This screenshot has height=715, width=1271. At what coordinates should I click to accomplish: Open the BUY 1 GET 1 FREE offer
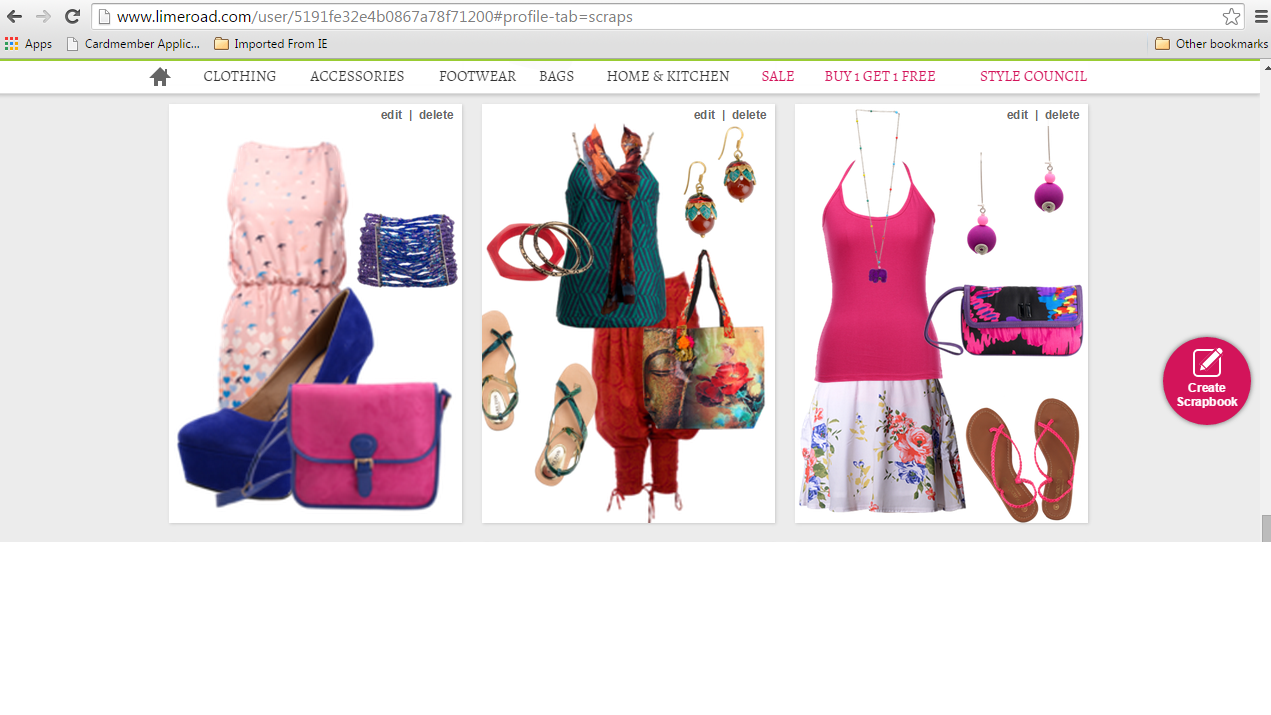click(879, 76)
